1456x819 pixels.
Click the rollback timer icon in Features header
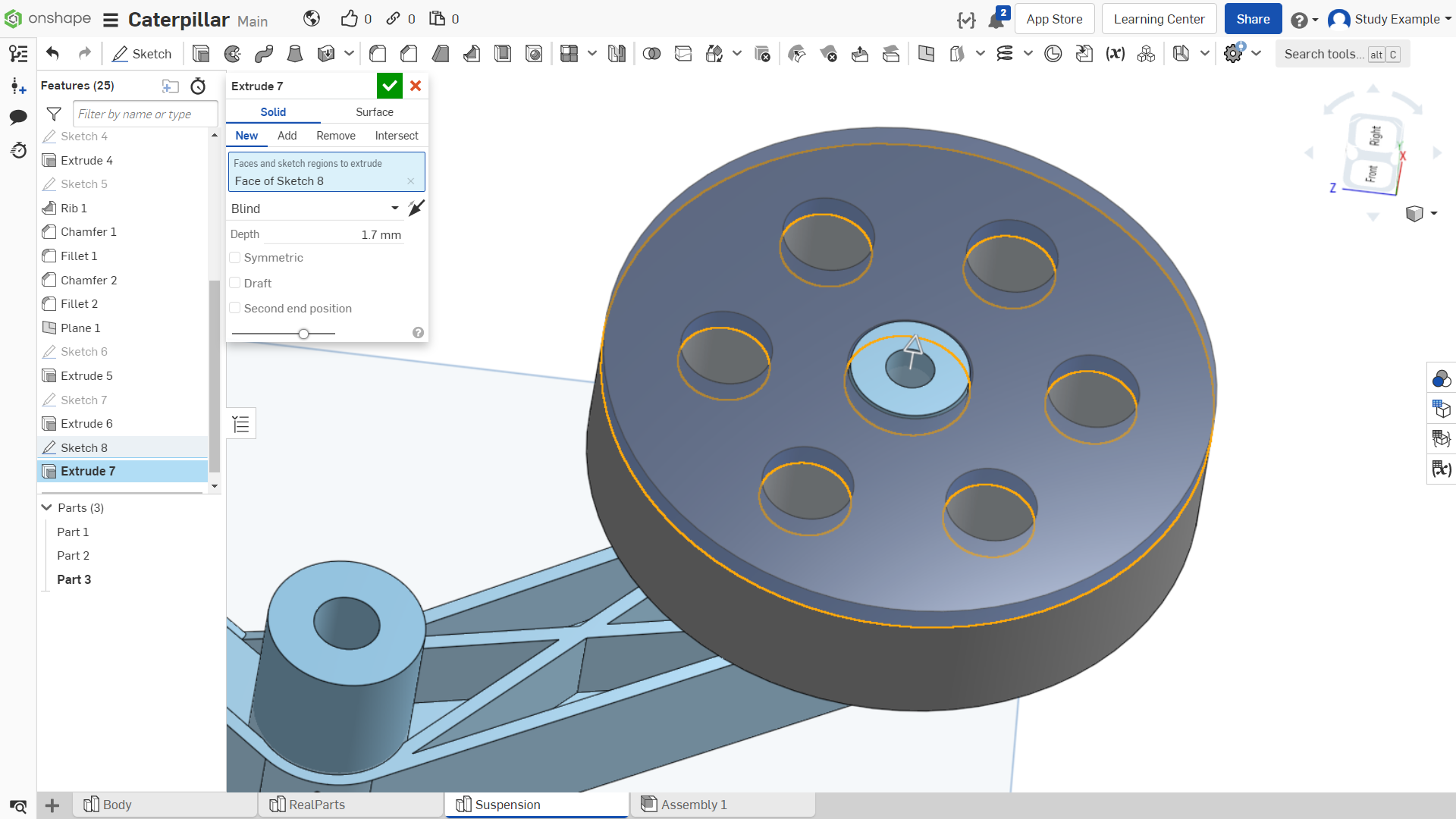coord(198,86)
